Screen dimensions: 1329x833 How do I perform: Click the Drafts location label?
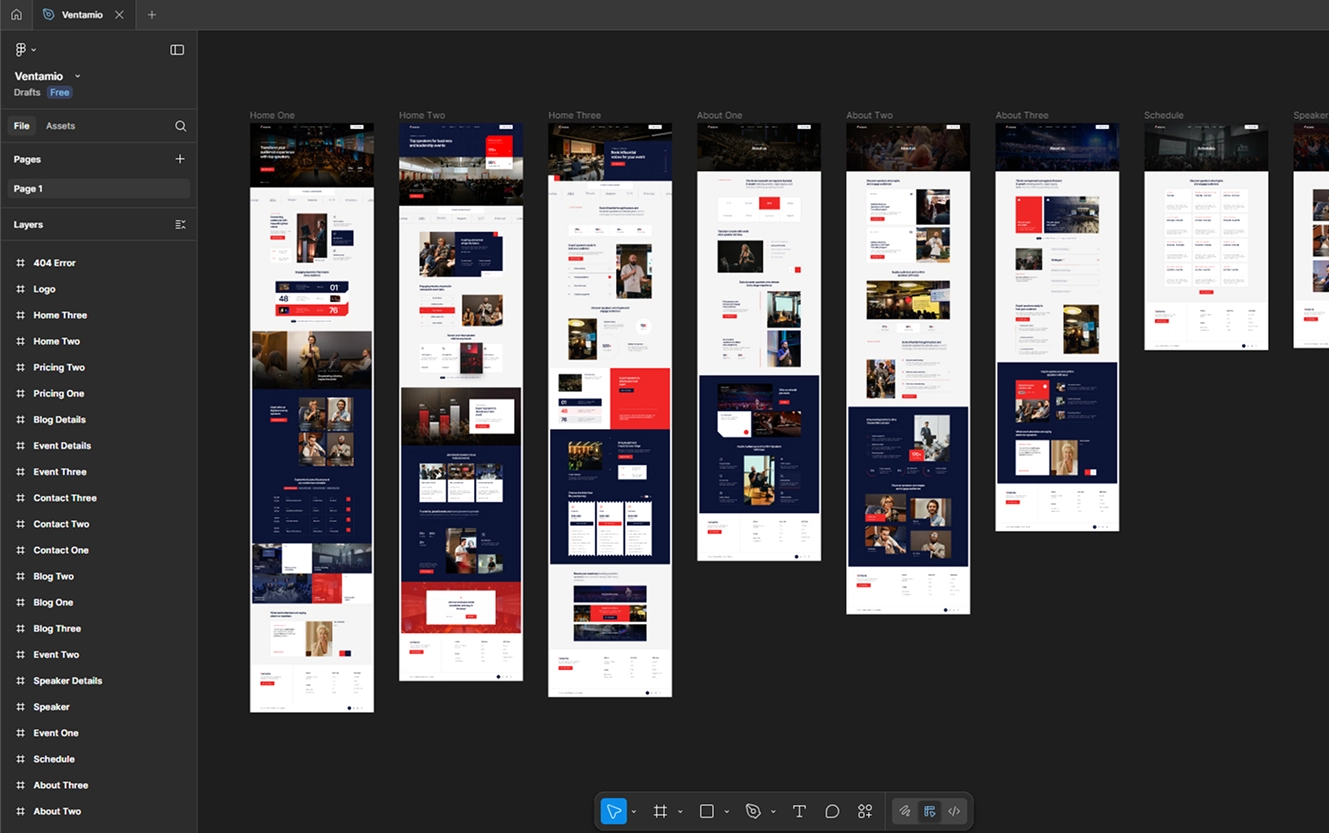[x=27, y=92]
